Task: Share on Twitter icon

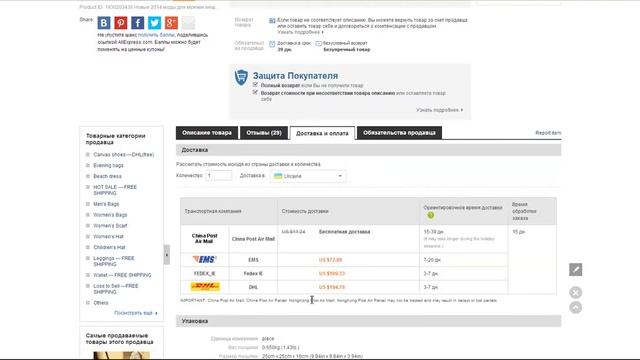Action: tap(154, 23)
